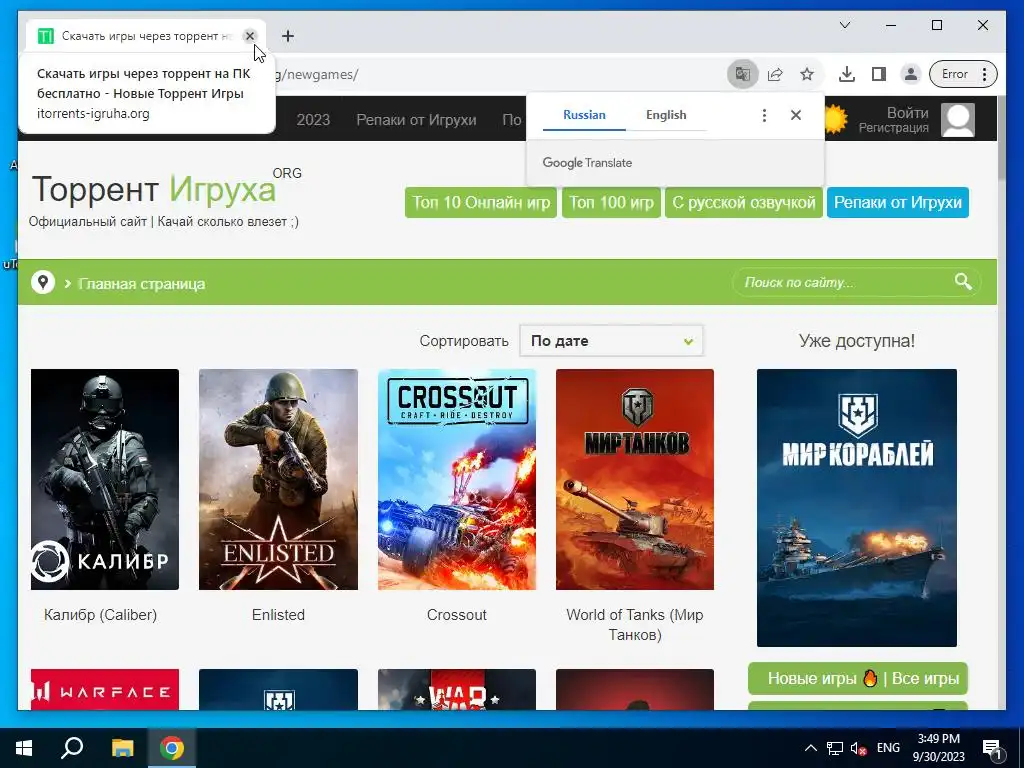The width and height of the screenshot is (1024, 768).
Task: Open the Chrome profile avatar icon
Action: (x=910, y=74)
